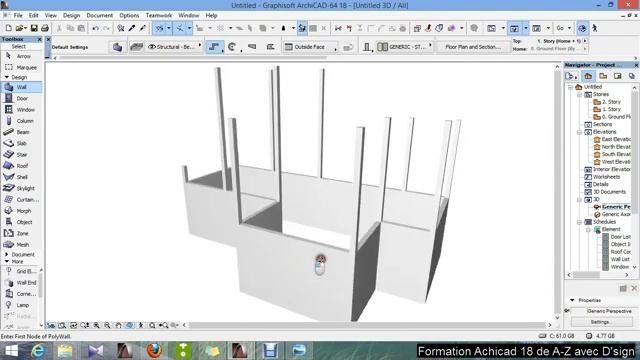Select the Grid Element tool
The image size is (640, 360).
coord(20,271)
